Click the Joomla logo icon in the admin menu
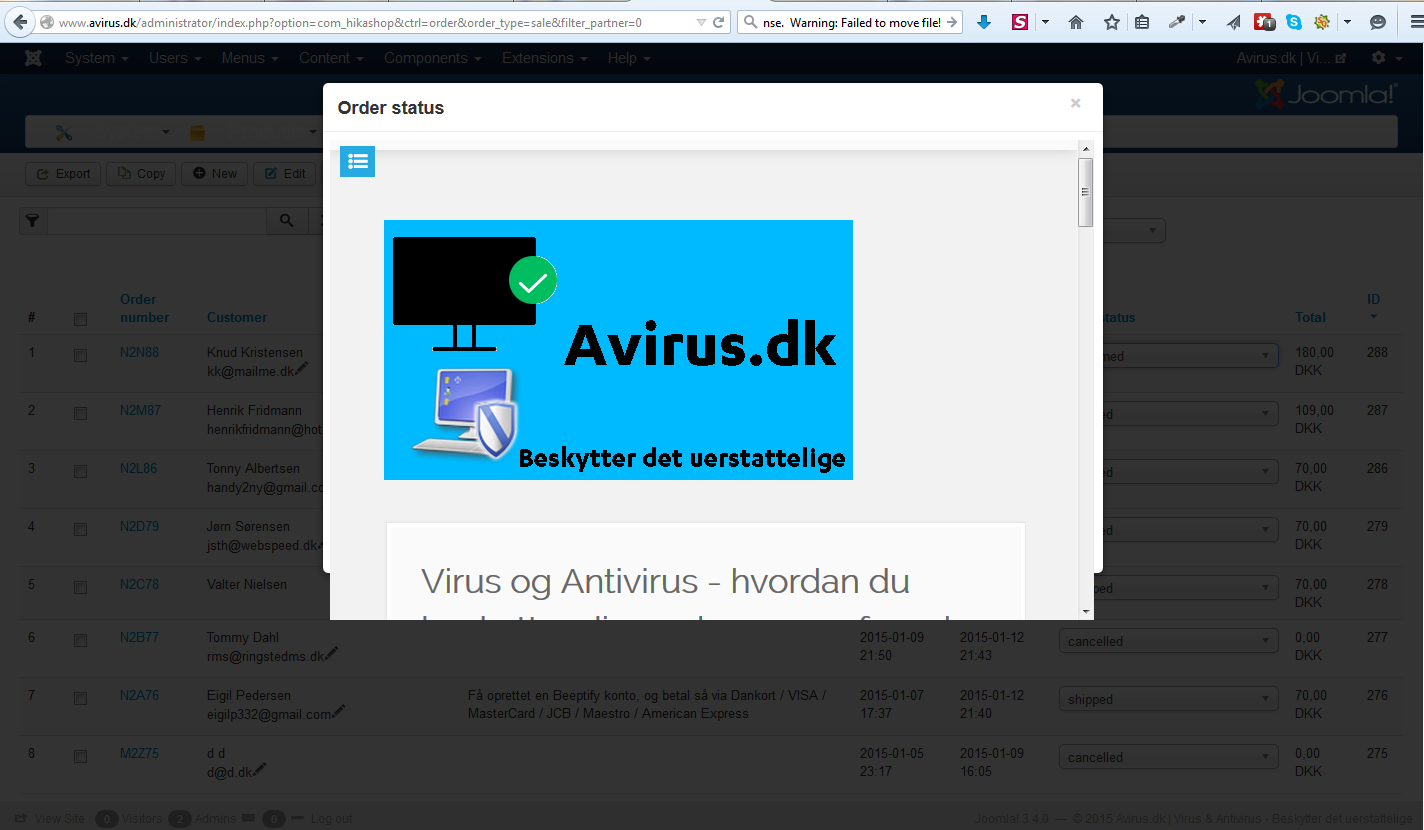Screen dimensions: 1424x830 (x=33, y=58)
